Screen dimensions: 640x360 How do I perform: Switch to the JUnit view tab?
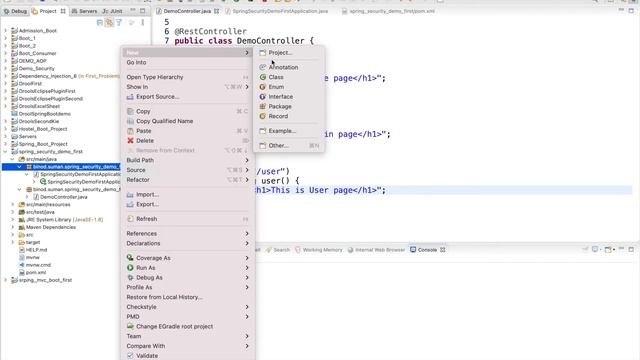click(112, 11)
